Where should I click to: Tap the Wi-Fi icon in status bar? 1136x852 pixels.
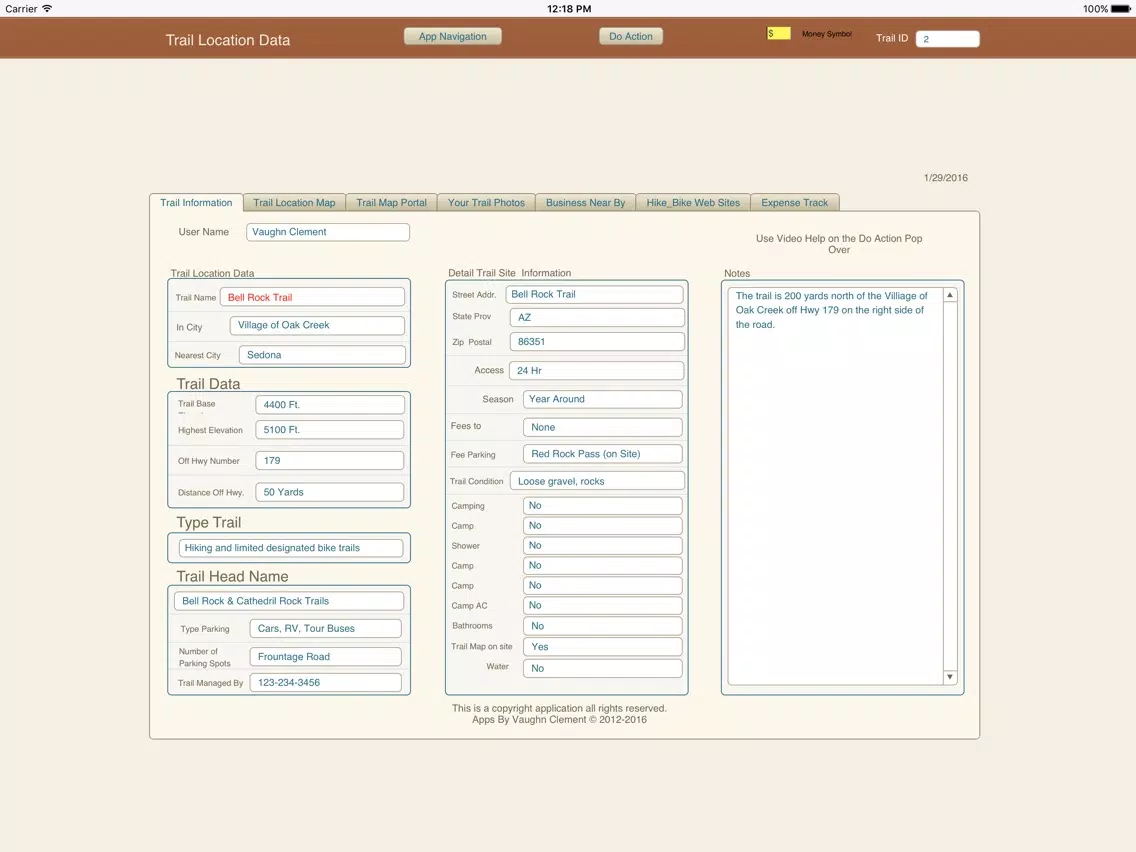[x=47, y=9]
